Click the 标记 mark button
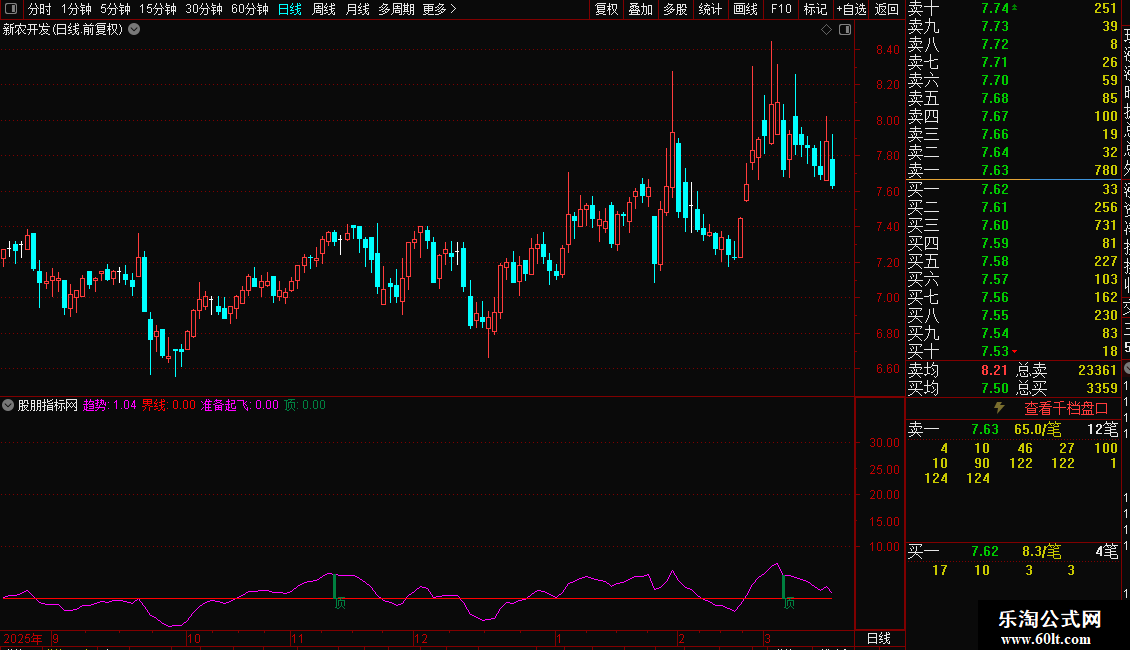The image size is (1130, 650). click(815, 9)
